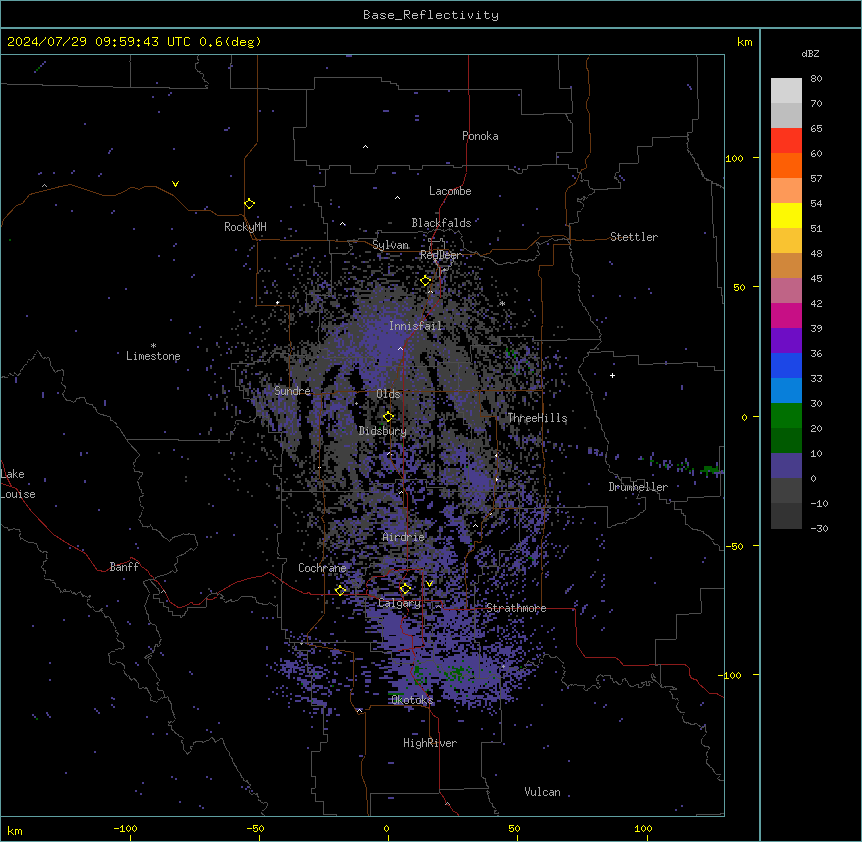Click the yellow V marker northwest of RockyMH

click(x=175, y=184)
